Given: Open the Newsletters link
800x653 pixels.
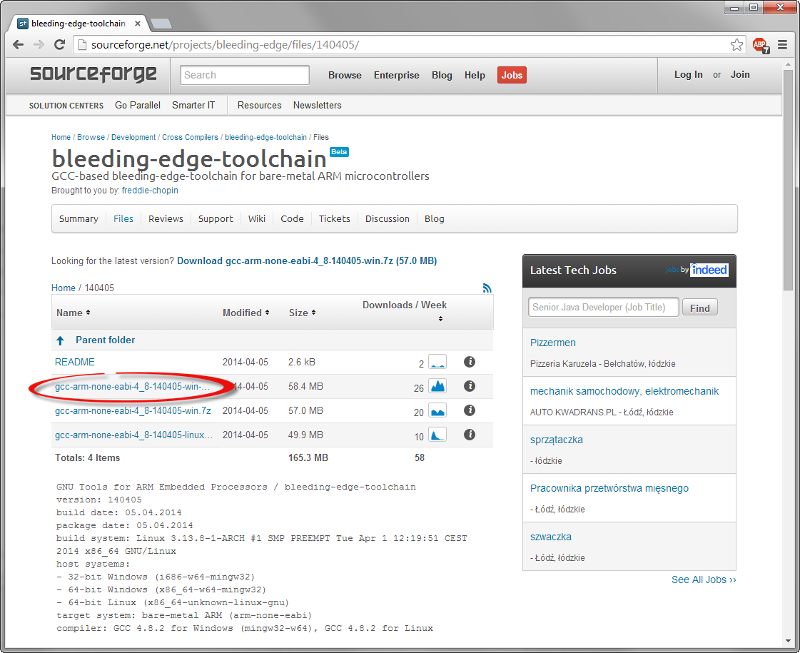Looking at the screenshot, I should click(317, 105).
